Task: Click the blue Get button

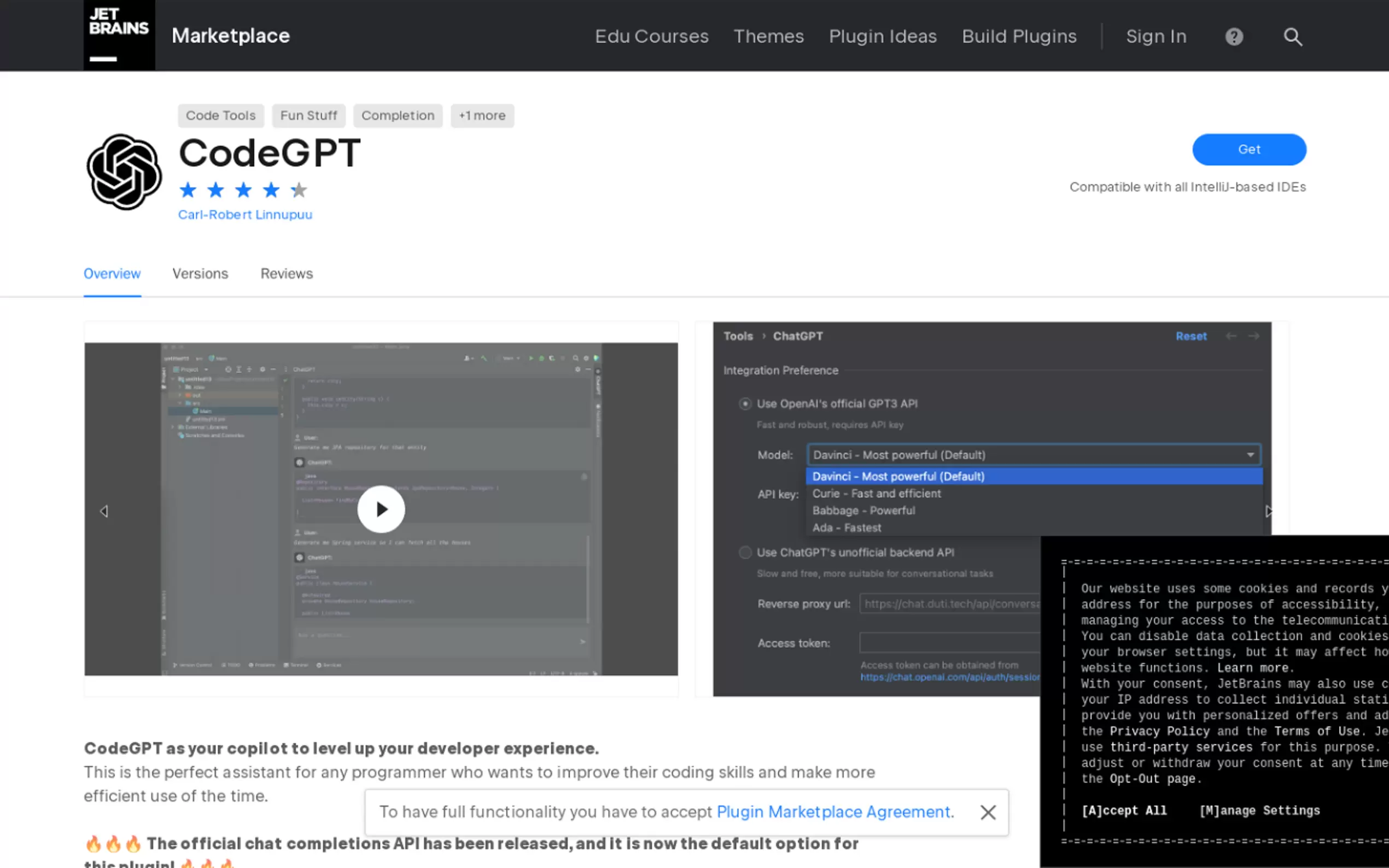Action: pos(1249,149)
